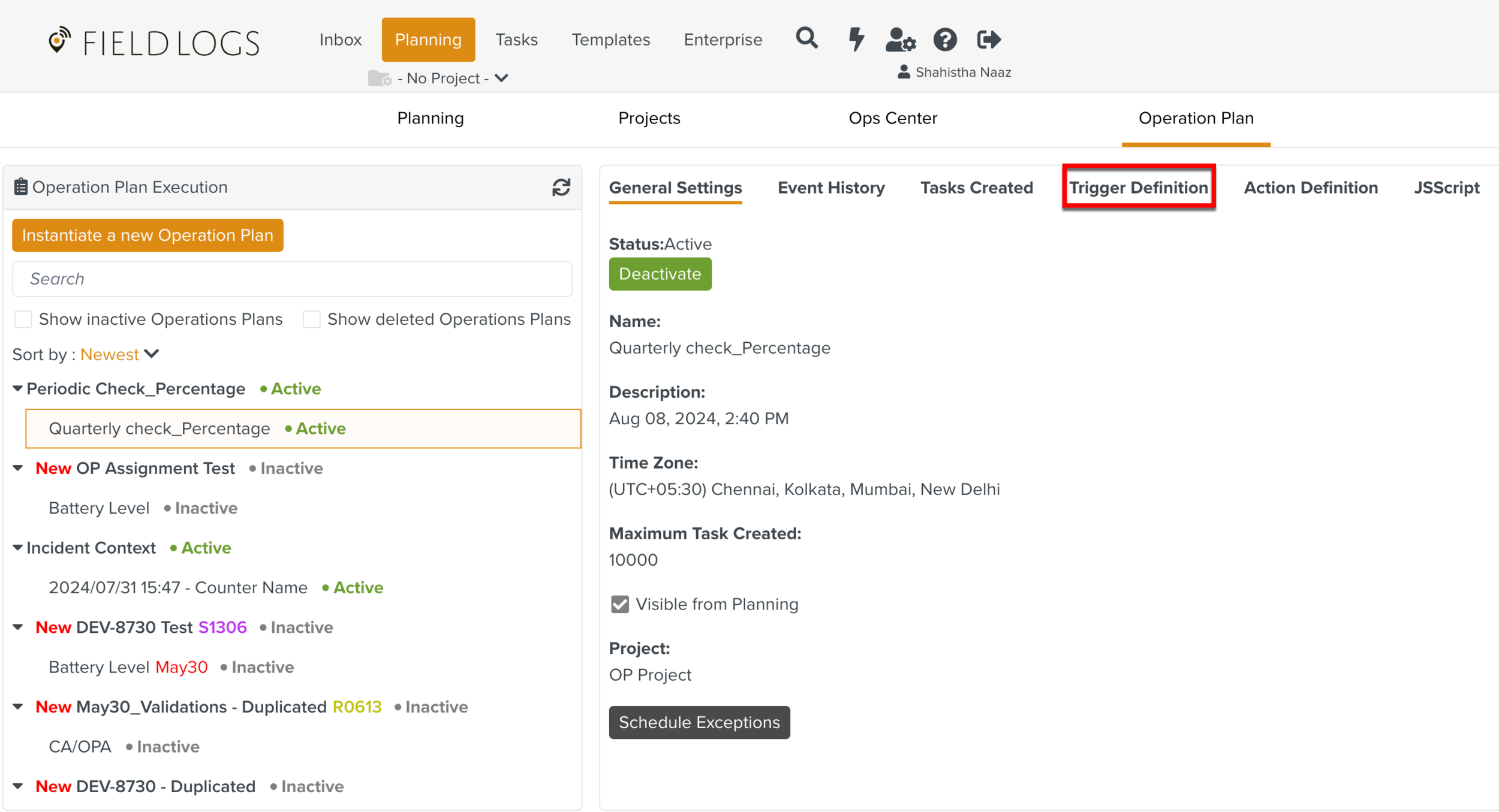Click Instantiate a new Operation Plan

148,236
